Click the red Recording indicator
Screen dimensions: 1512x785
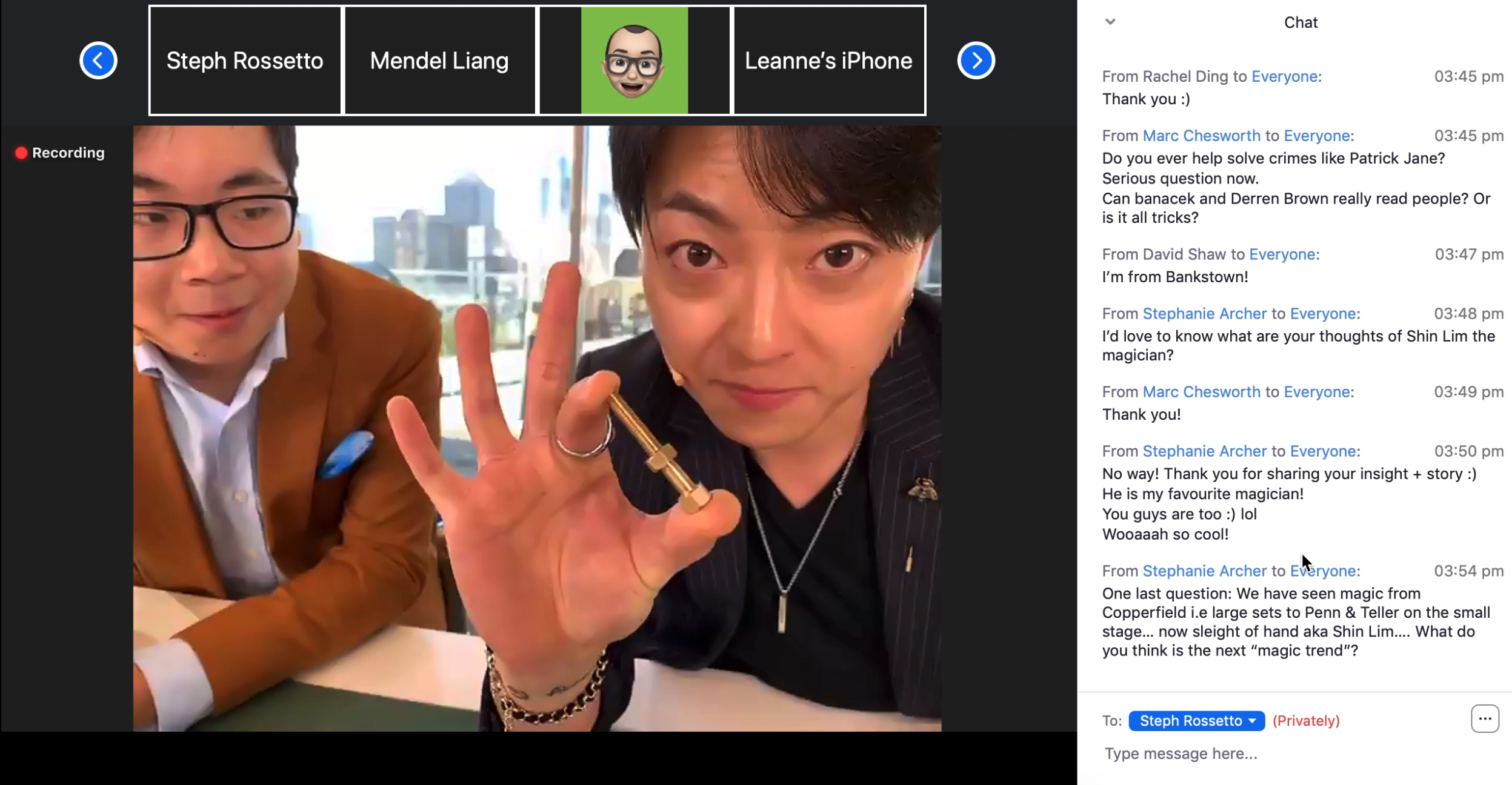[x=60, y=153]
